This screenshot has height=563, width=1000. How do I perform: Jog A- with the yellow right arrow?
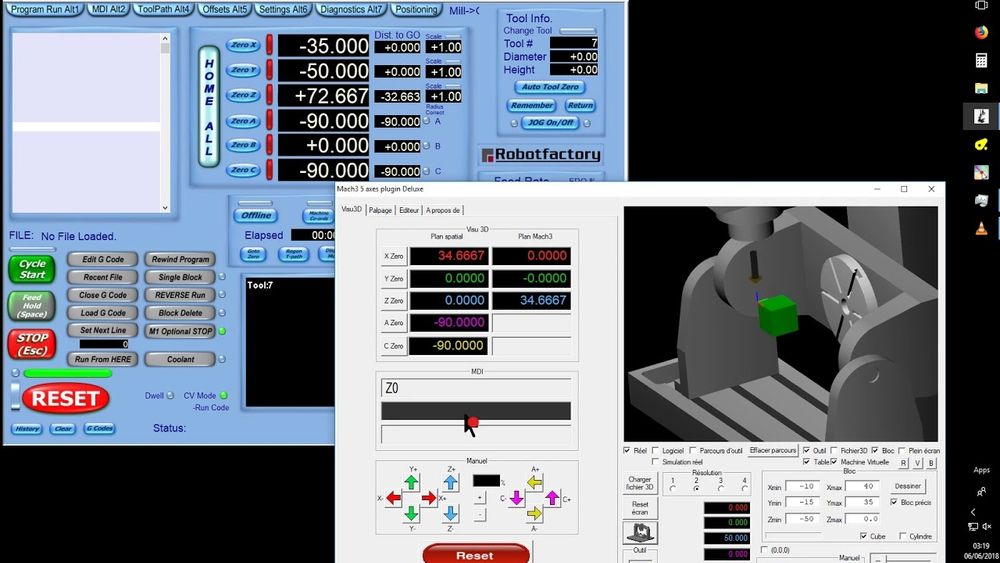tap(534, 513)
